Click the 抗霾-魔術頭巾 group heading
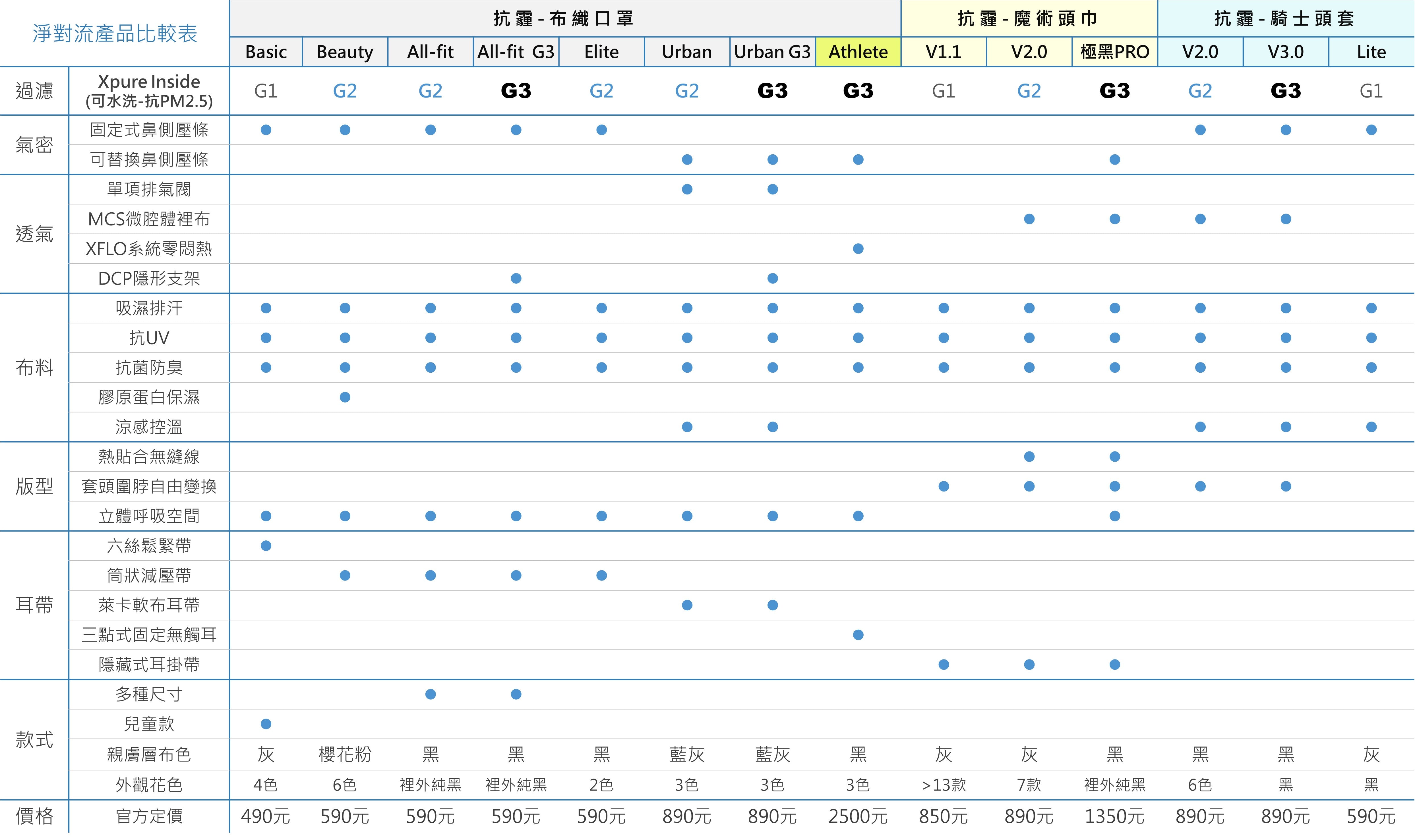Screen dimensions: 1415x840 pyautogui.click(x=1028, y=19)
